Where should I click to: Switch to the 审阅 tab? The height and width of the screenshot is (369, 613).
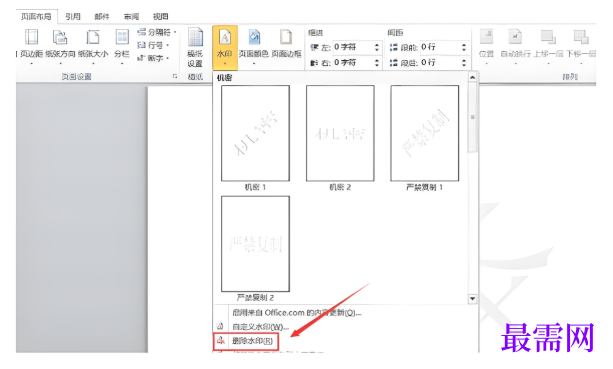coord(131,16)
